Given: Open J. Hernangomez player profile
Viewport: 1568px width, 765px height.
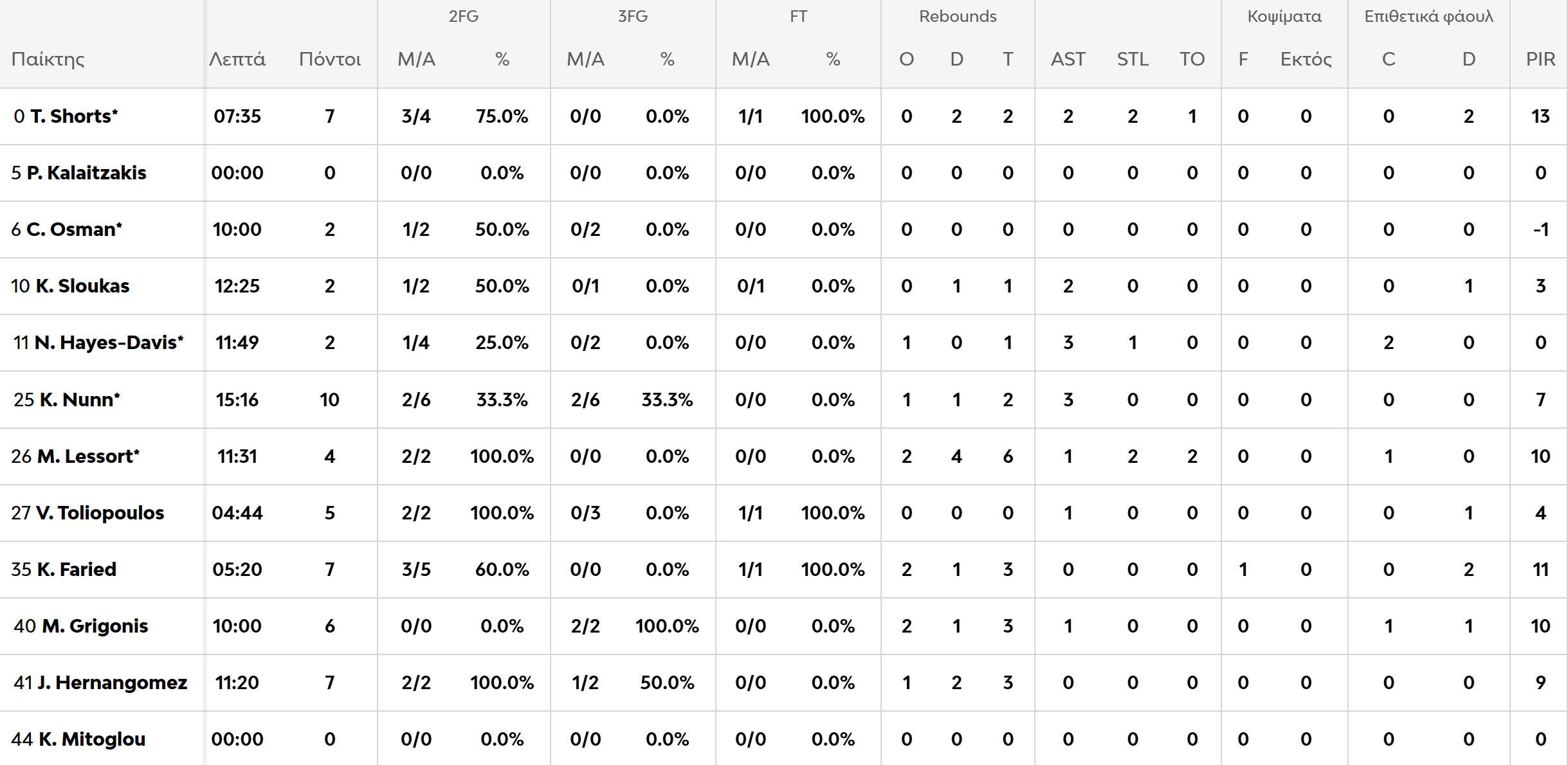Looking at the screenshot, I should 112,683.
